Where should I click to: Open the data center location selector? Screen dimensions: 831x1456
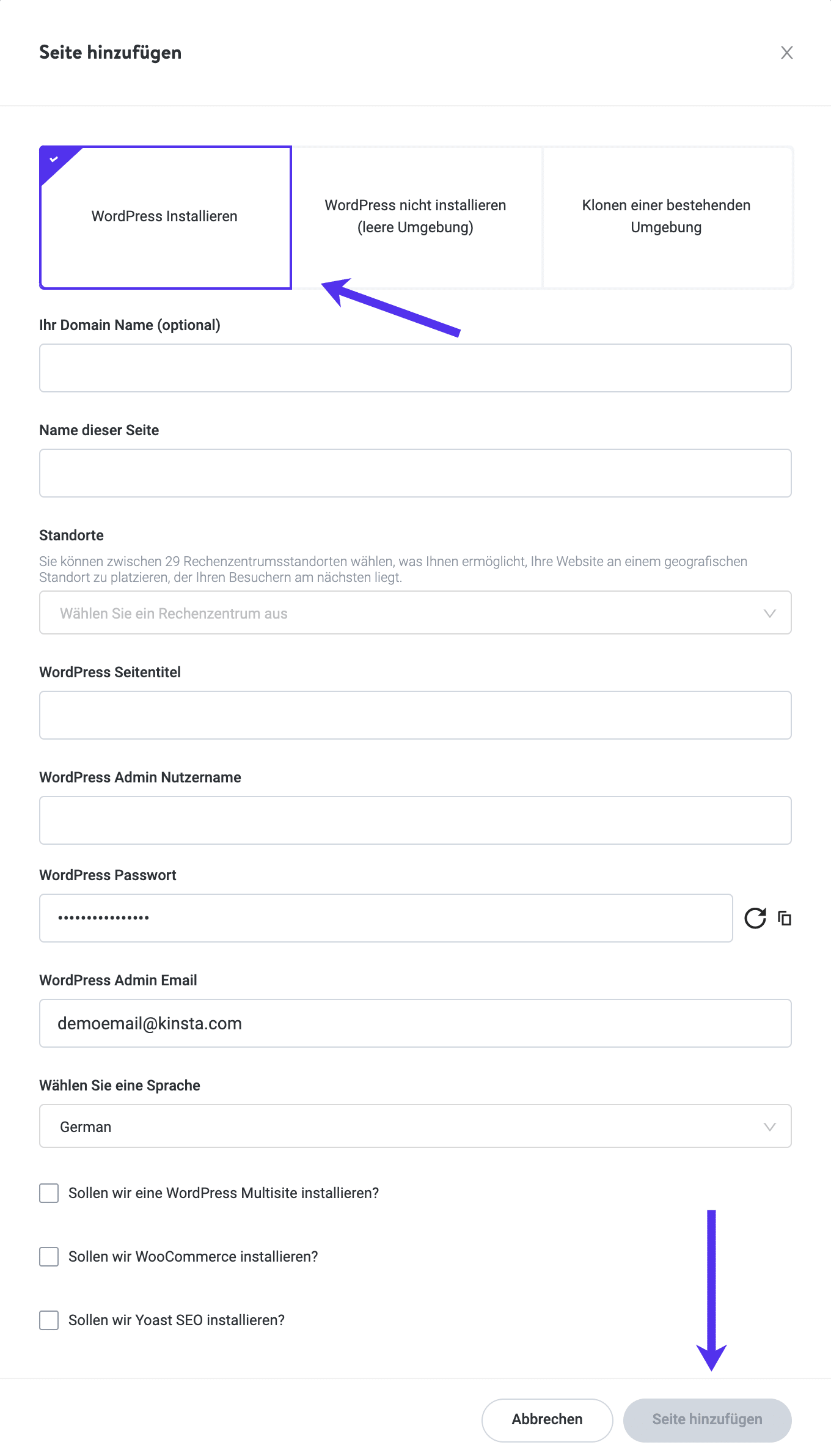(416, 612)
